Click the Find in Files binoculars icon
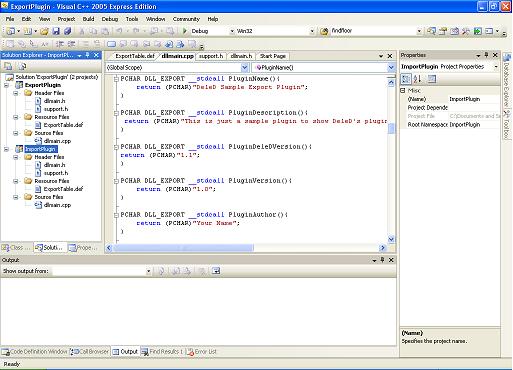The height and width of the screenshot is (370, 513). point(324,31)
